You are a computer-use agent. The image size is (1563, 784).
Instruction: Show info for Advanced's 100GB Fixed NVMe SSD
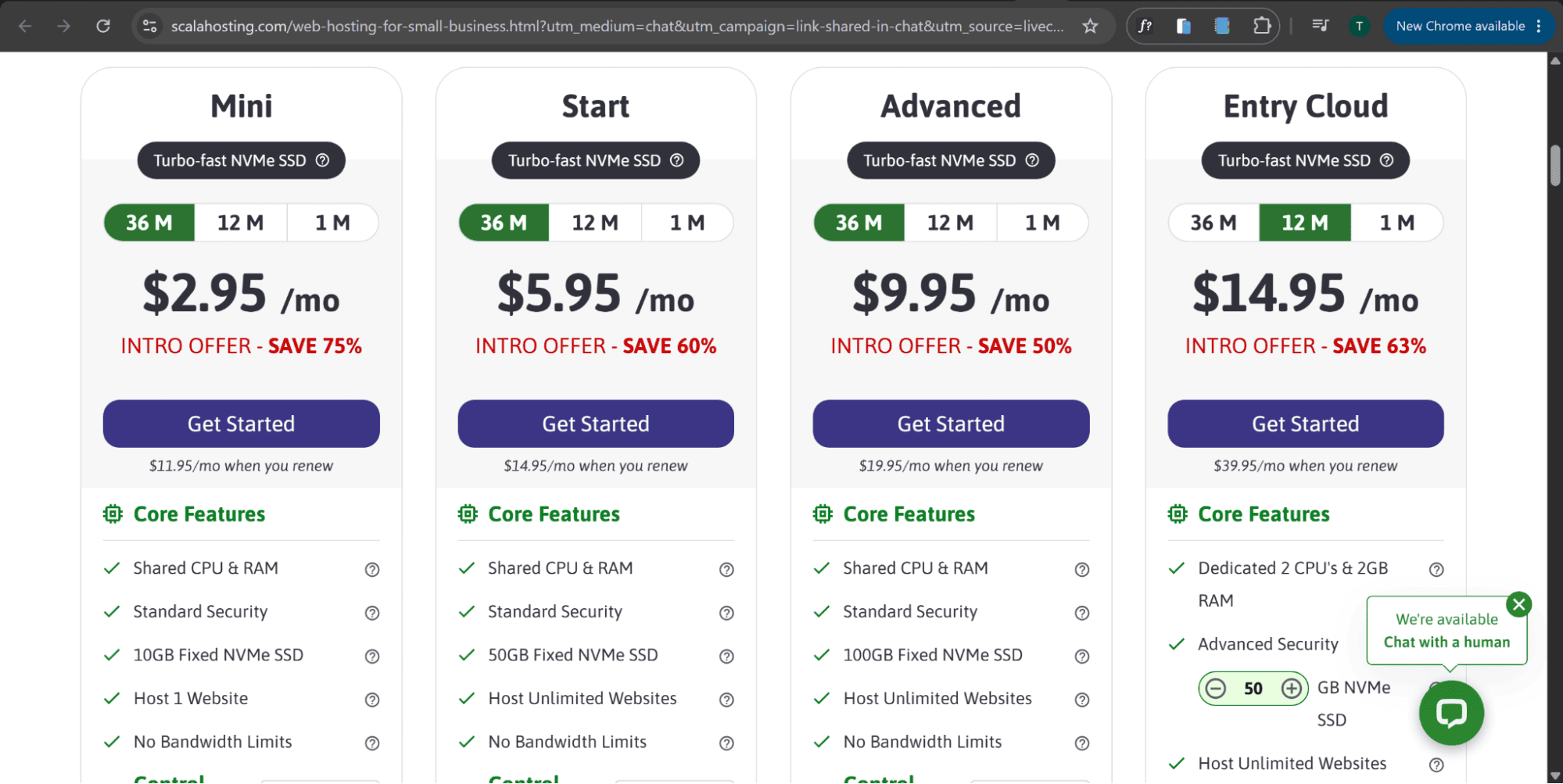click(x=1081, y=657)
